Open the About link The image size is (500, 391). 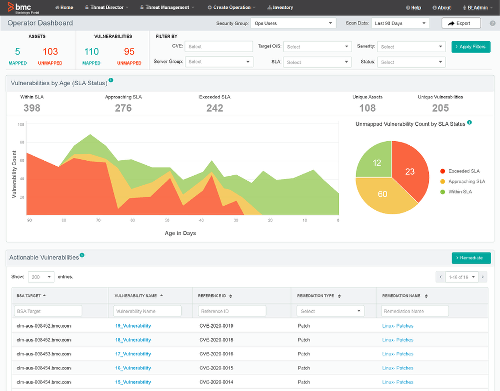click(x=442, y=8)
